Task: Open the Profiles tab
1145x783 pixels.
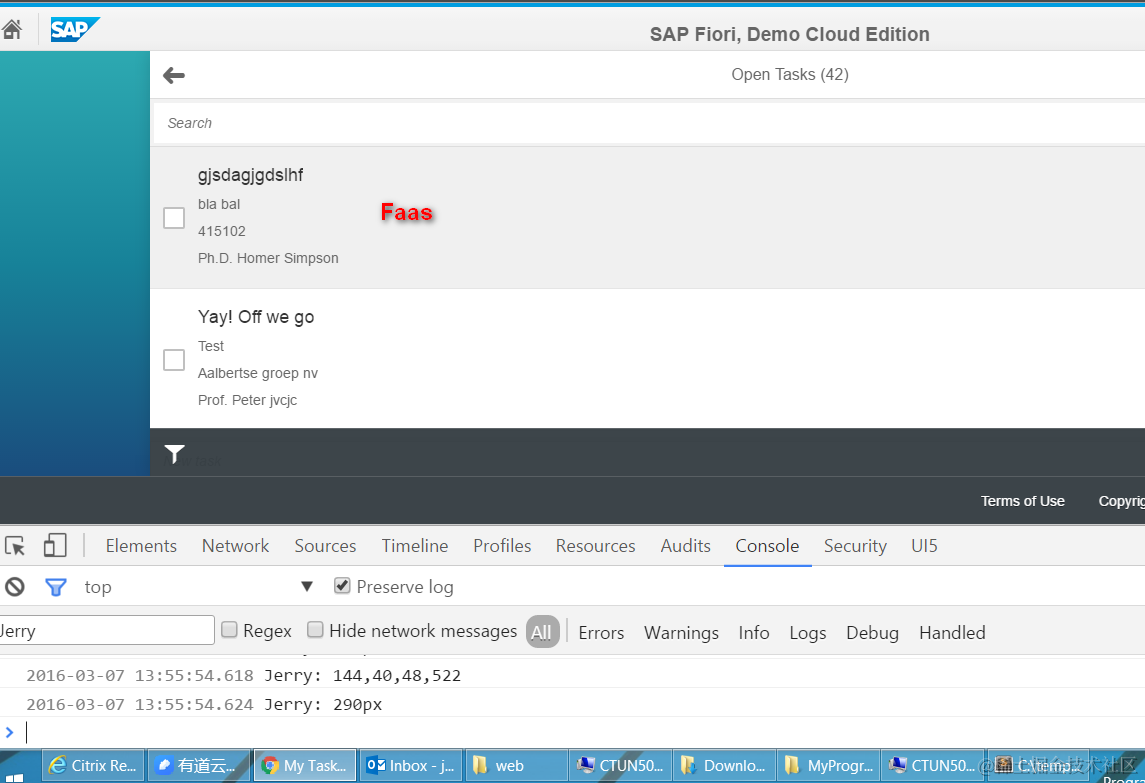Action: pyautogui.click(x=502, y=546)
